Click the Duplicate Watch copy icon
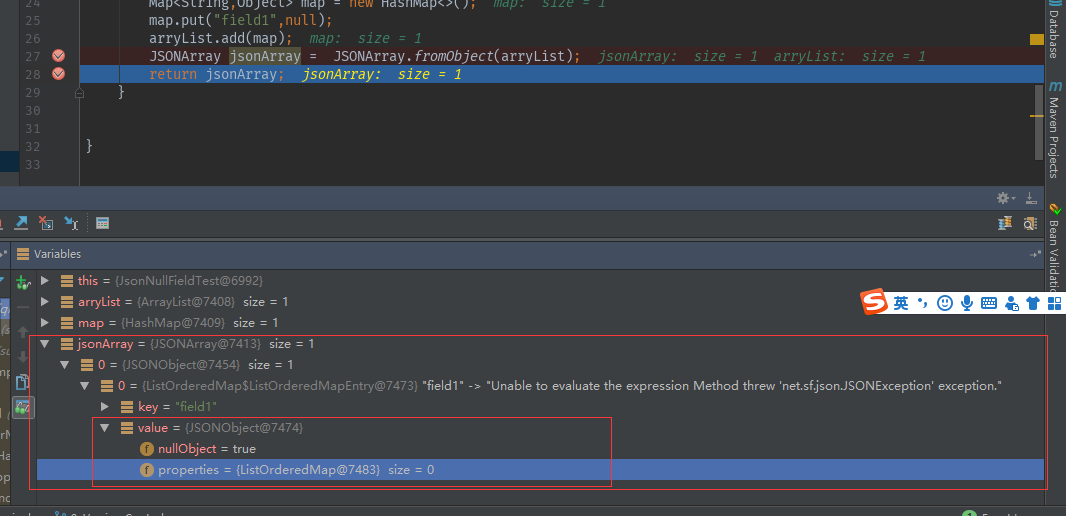The width and height of the screenshot is (1066, 516). (x=23, y=382)
